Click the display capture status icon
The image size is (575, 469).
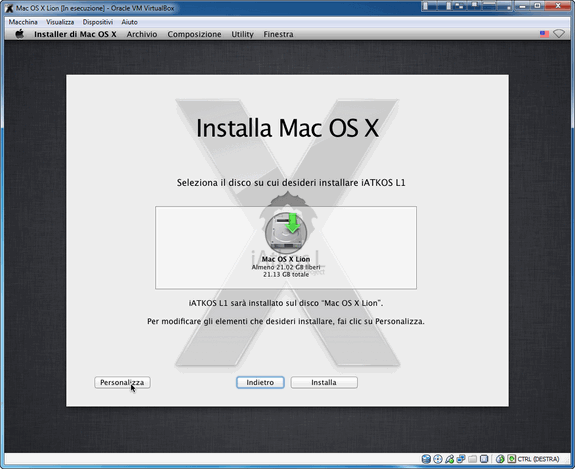point(484,459)
